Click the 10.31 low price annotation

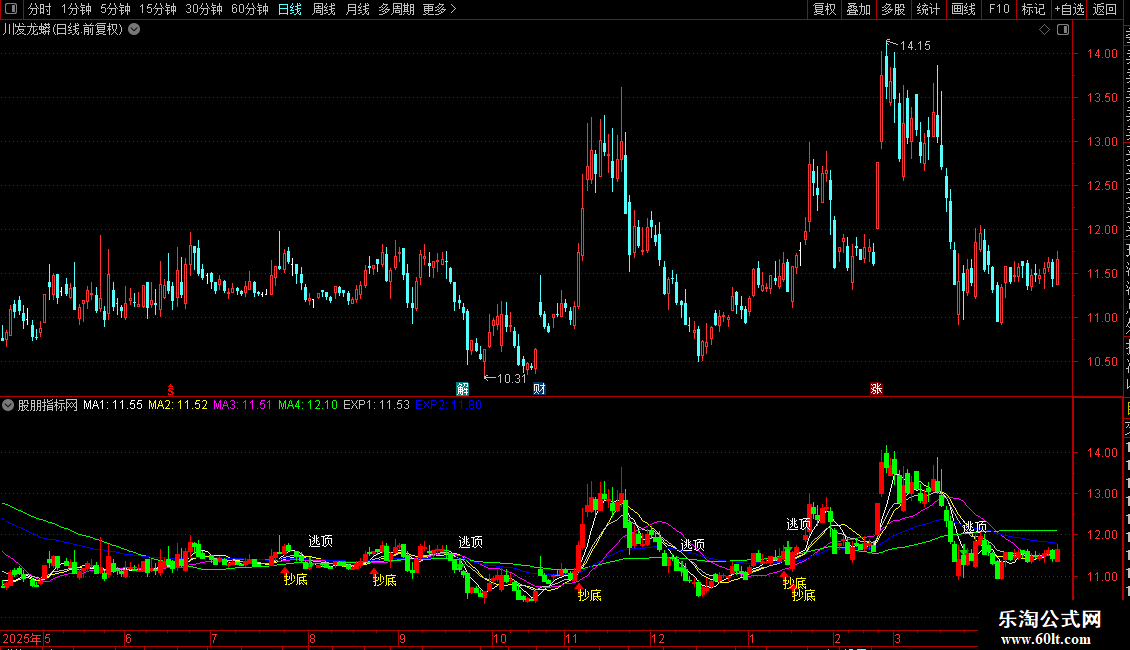pos(512,379)
